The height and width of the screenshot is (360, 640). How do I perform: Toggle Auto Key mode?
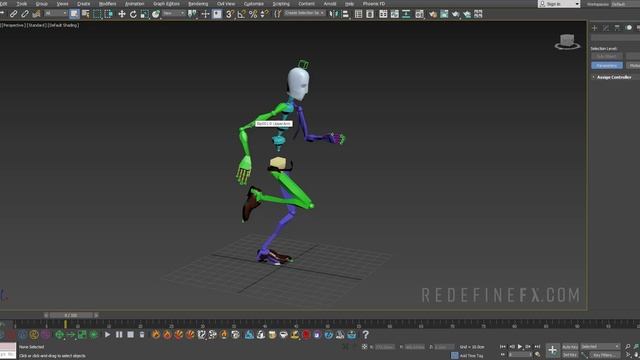570,347
